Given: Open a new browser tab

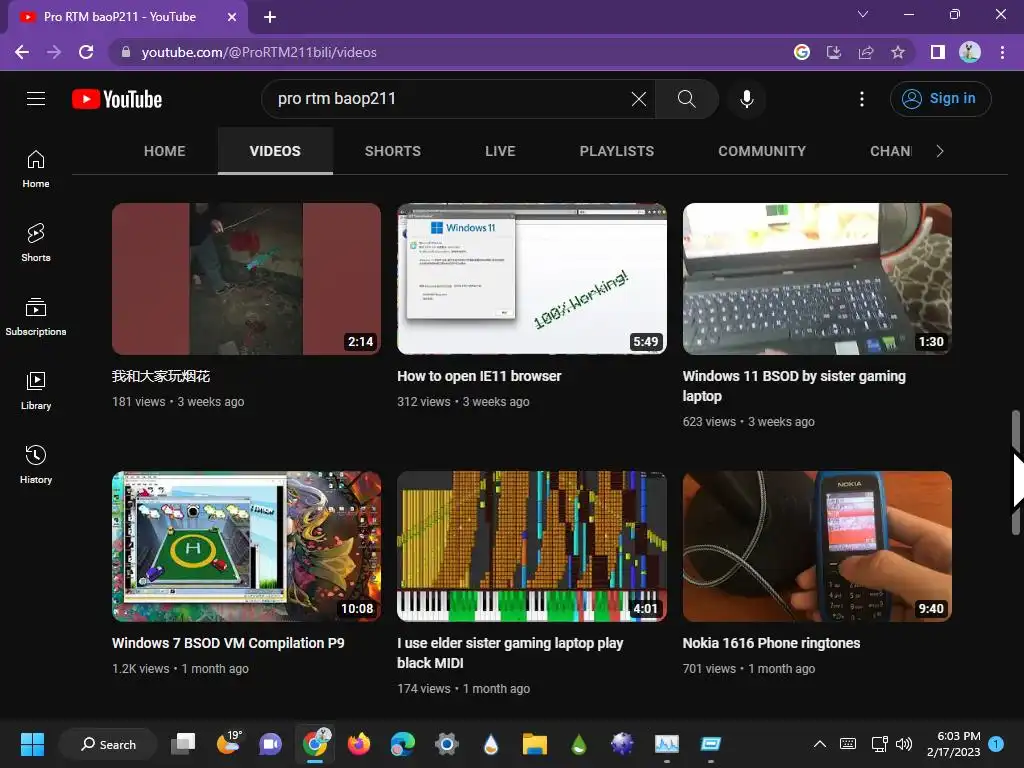Looking at the screenshot, I should coord(270,17).
